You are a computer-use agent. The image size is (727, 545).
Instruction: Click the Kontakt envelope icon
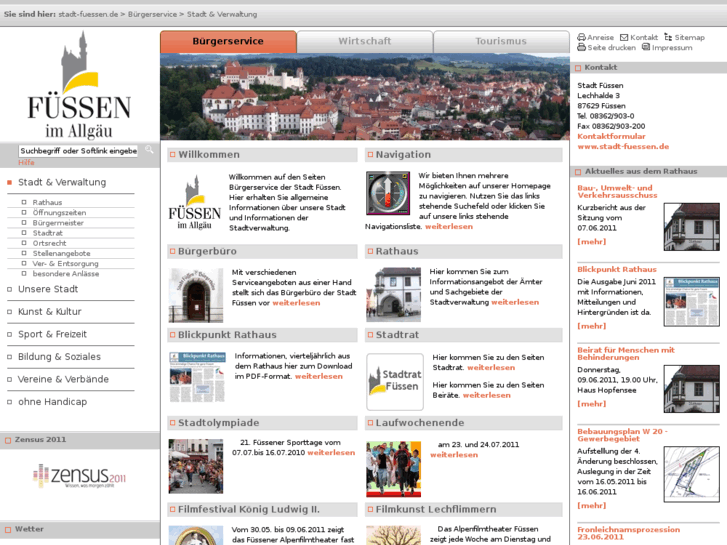[624, 37]
